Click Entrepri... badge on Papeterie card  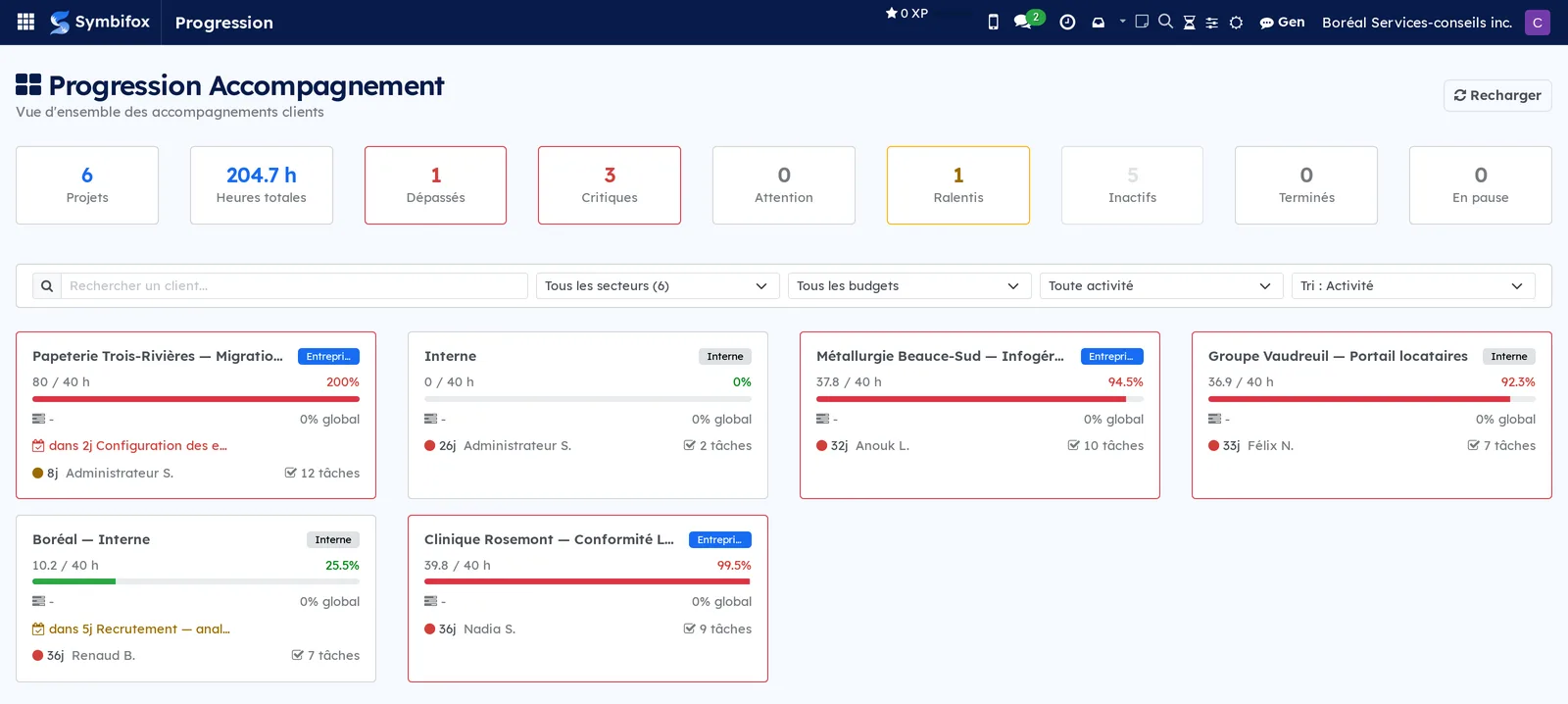pyautogui.click(x=328, y=356)
